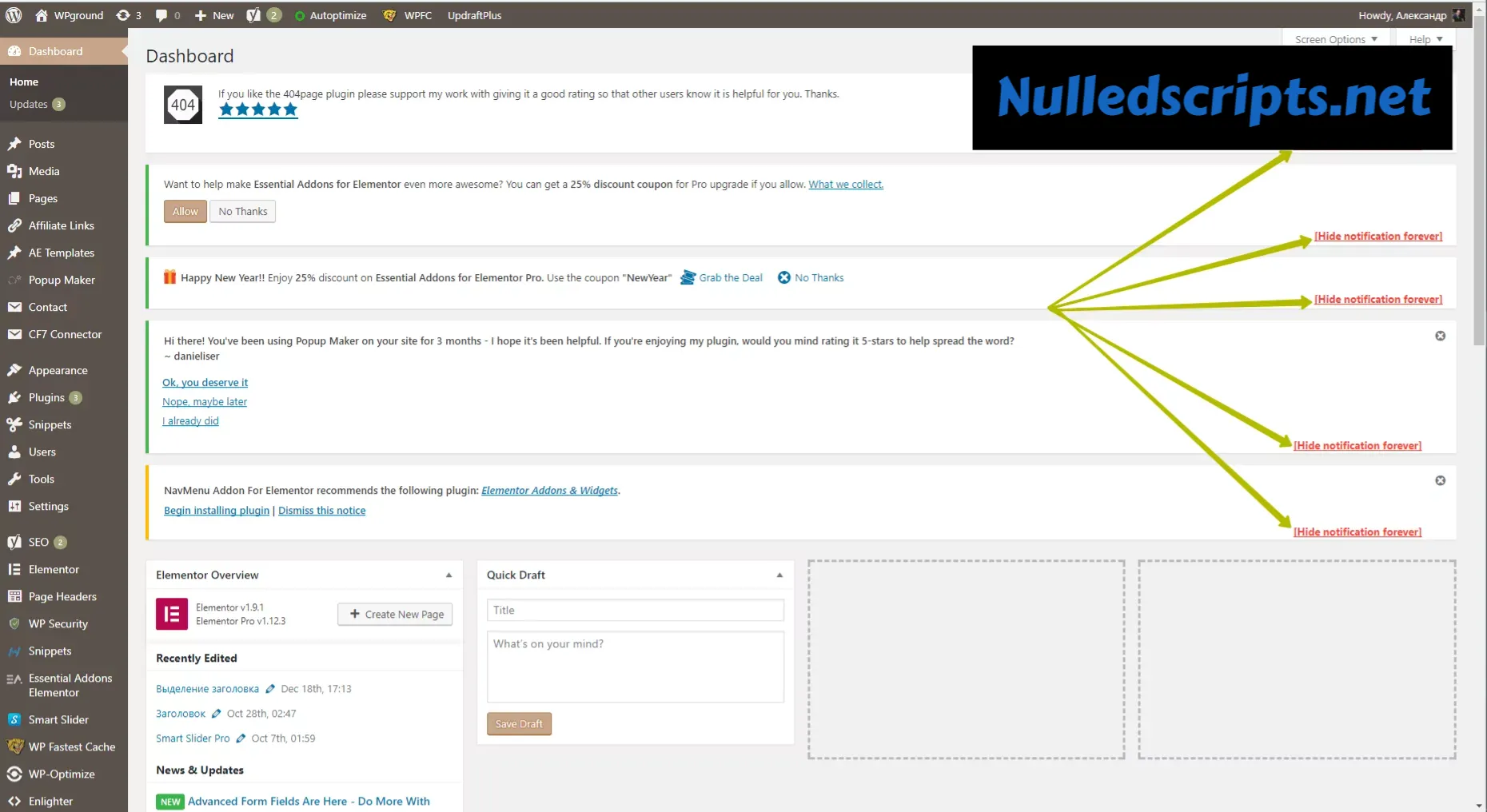Open CF7 Connector in the sidebar
The image size is (1487, 812).
click(64, 334)
